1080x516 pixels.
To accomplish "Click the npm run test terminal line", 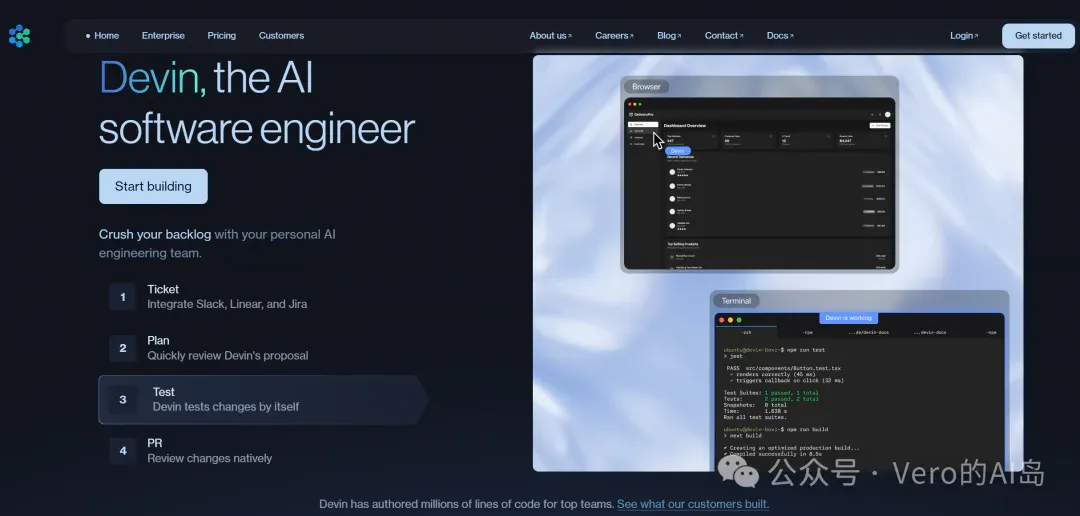I will pyautogui.click(x=774, y=350).
